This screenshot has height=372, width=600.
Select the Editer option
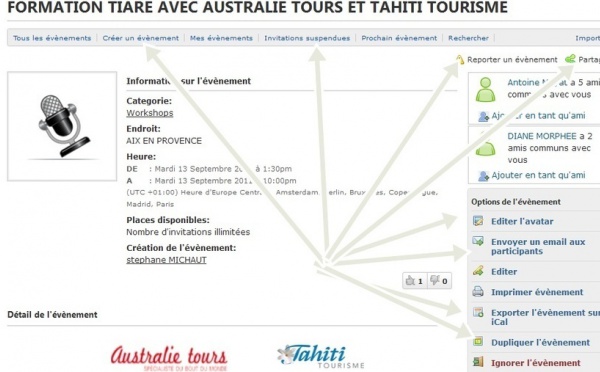504,272
